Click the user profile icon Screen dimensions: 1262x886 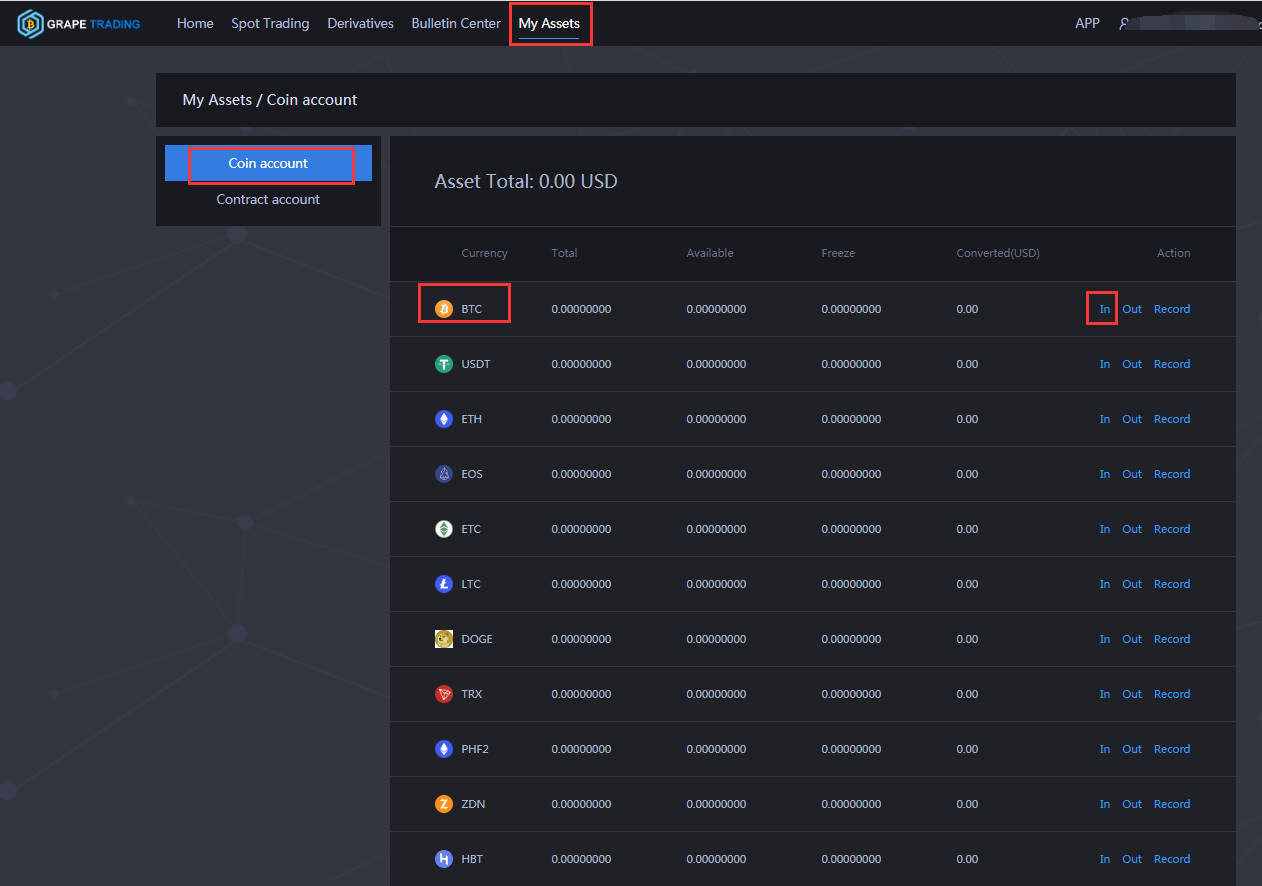(x=1125, y=23)
